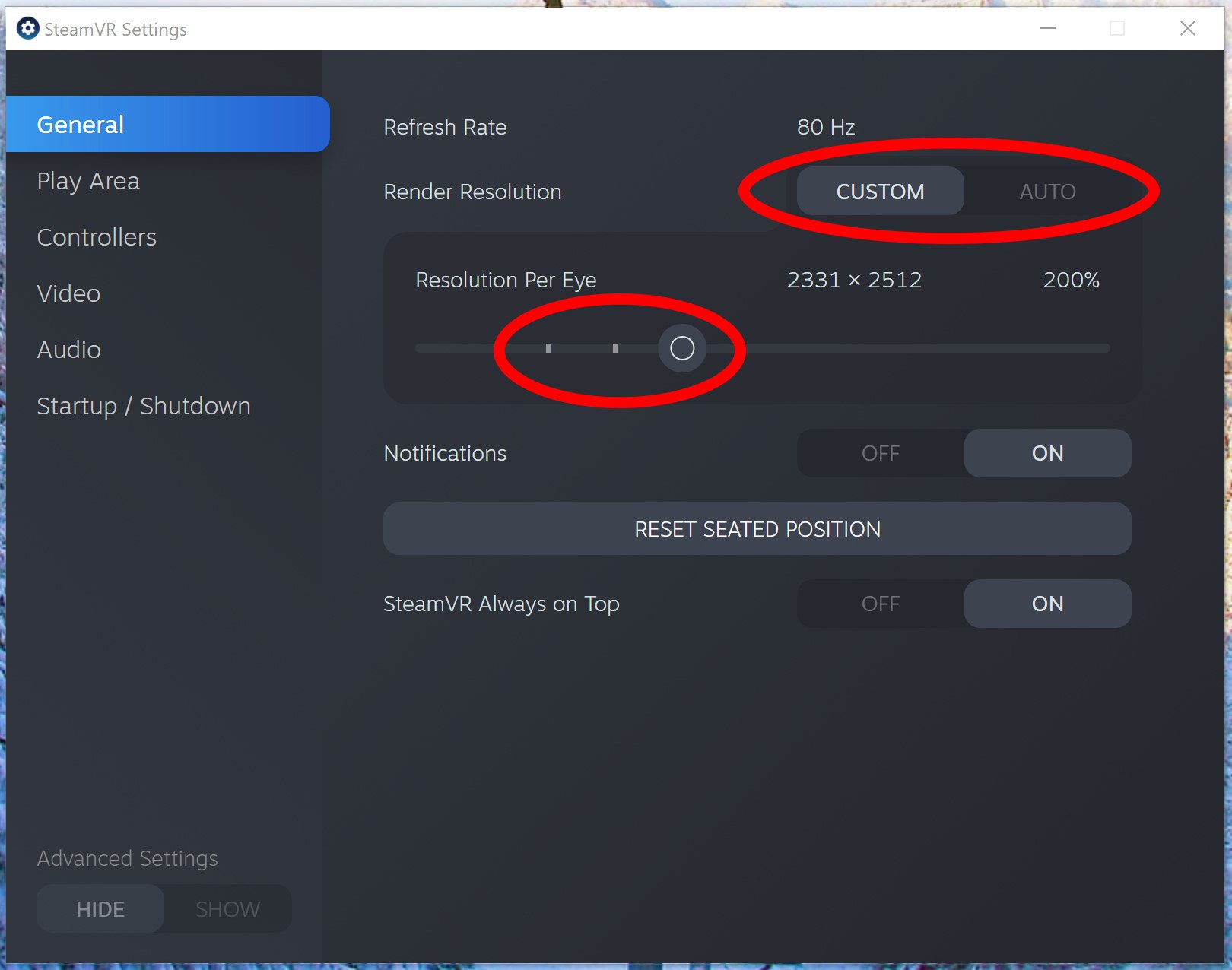This screenshot has height=970, width=1232.
Task: Set Render Resolution to CUSTOM
Action: coord(881,192)
